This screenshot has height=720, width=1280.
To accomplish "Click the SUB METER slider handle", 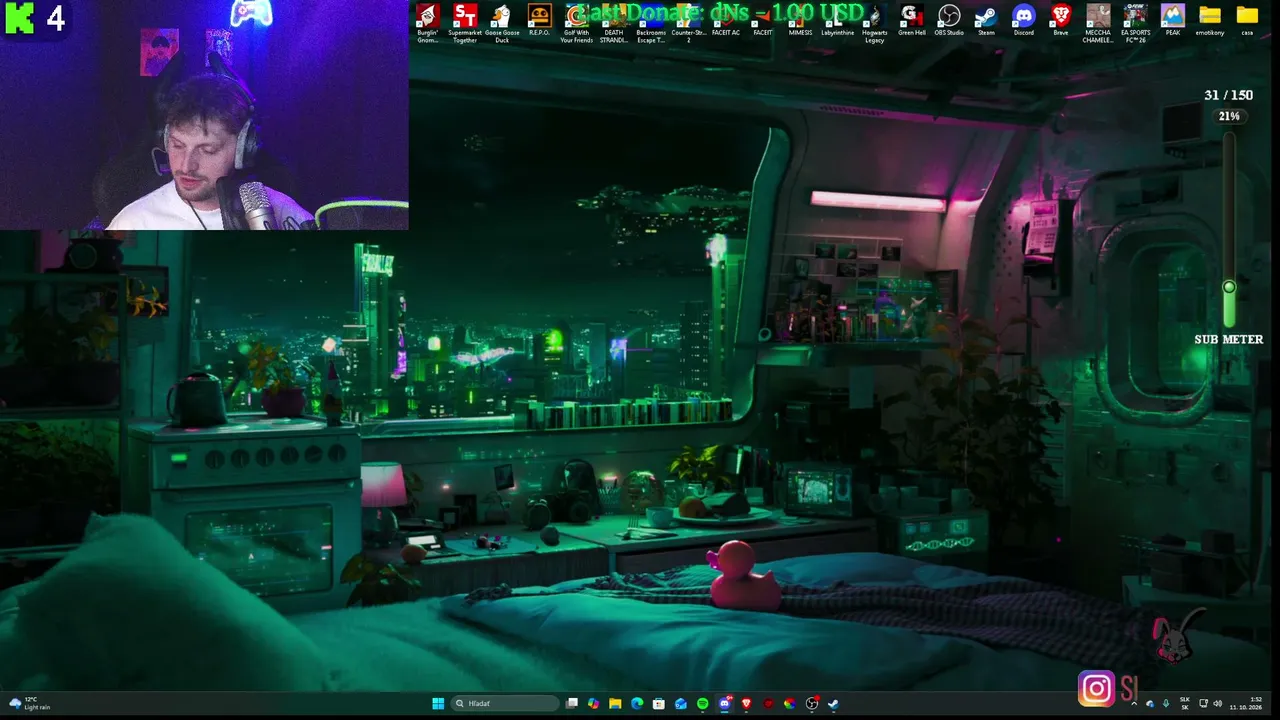I will [1229, 288].
